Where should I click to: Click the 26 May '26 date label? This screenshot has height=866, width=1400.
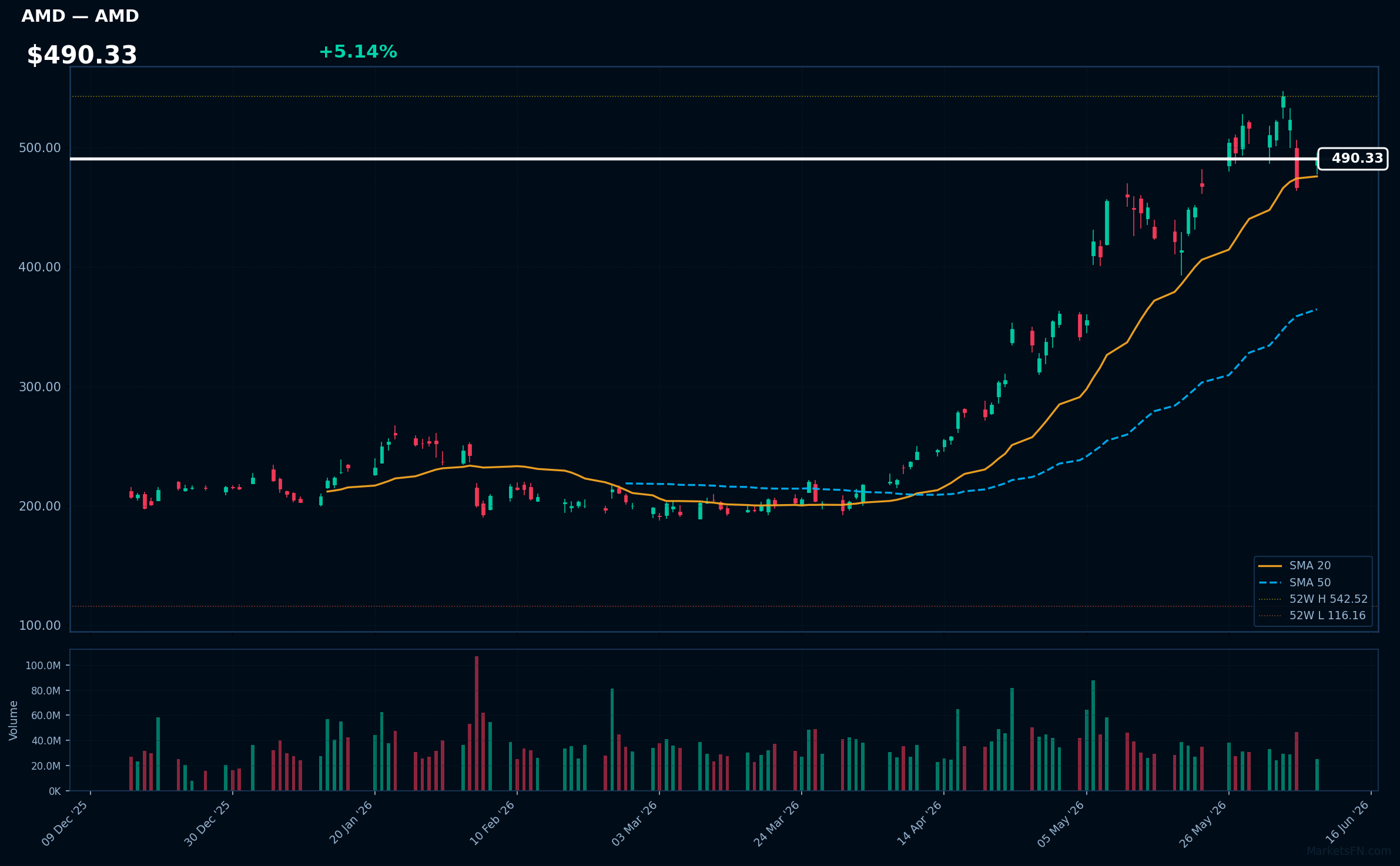[x=1203, y=824]
